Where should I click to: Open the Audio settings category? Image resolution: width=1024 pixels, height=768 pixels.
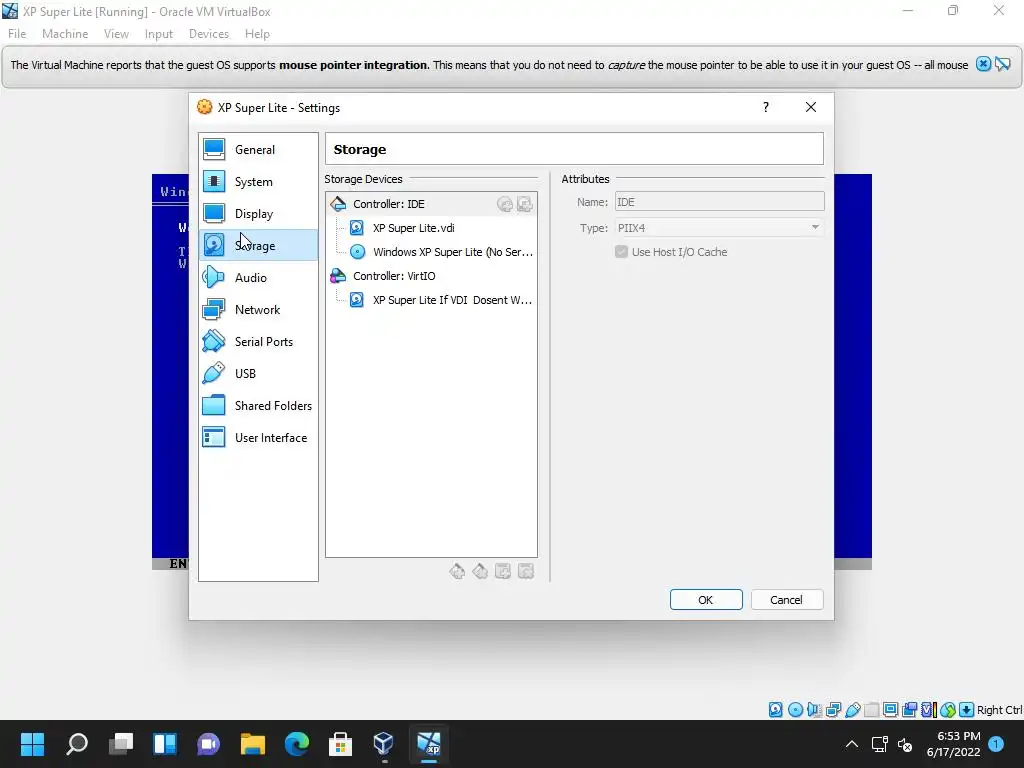(258, 278)
